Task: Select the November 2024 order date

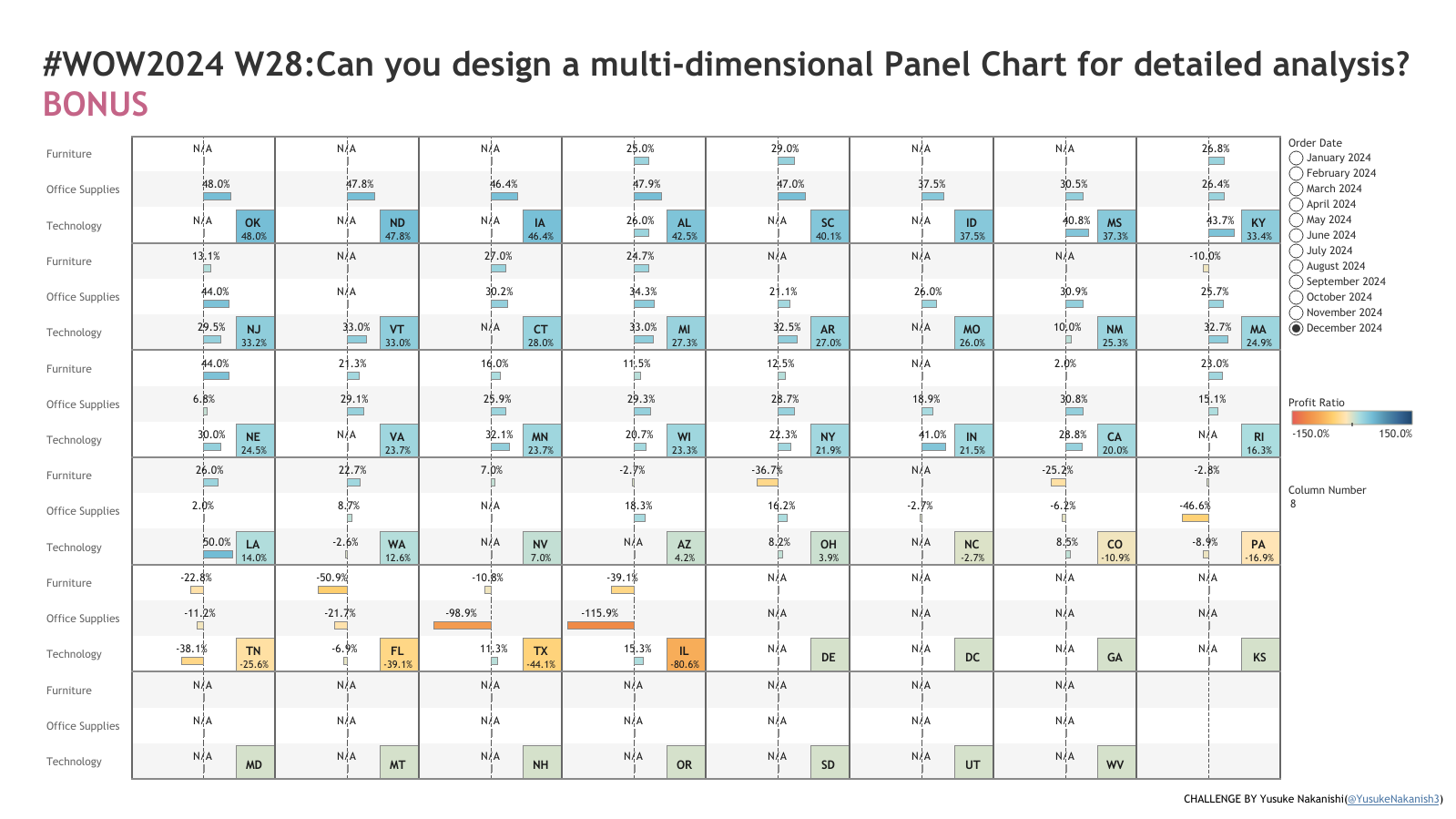Action: tap(1296, 312)
